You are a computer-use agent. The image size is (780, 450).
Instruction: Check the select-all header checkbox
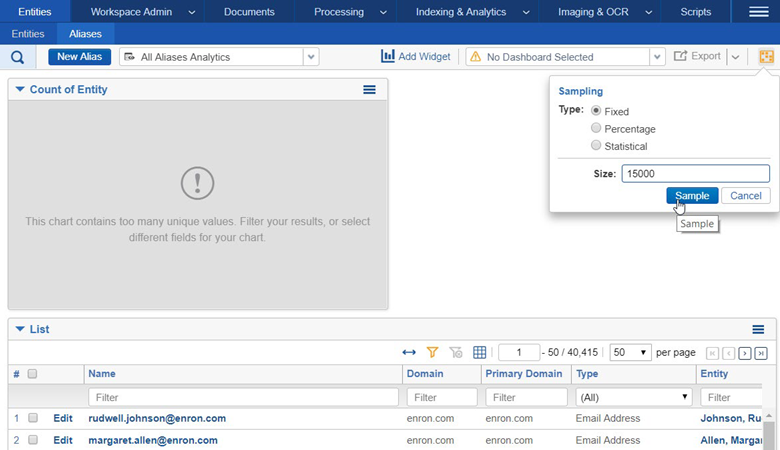32,374
